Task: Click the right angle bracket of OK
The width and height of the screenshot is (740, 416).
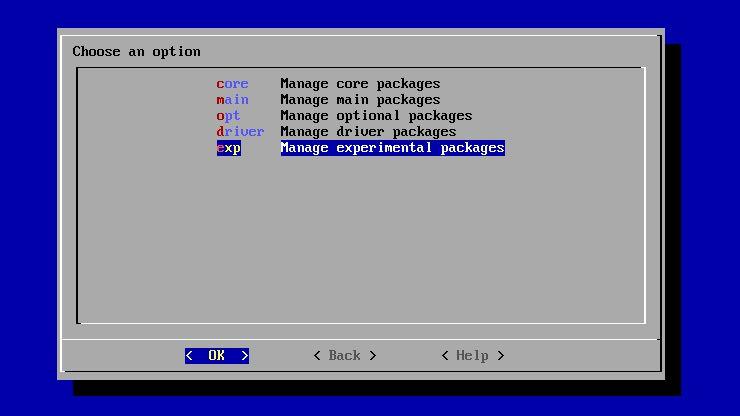Action: click(245, 356)
